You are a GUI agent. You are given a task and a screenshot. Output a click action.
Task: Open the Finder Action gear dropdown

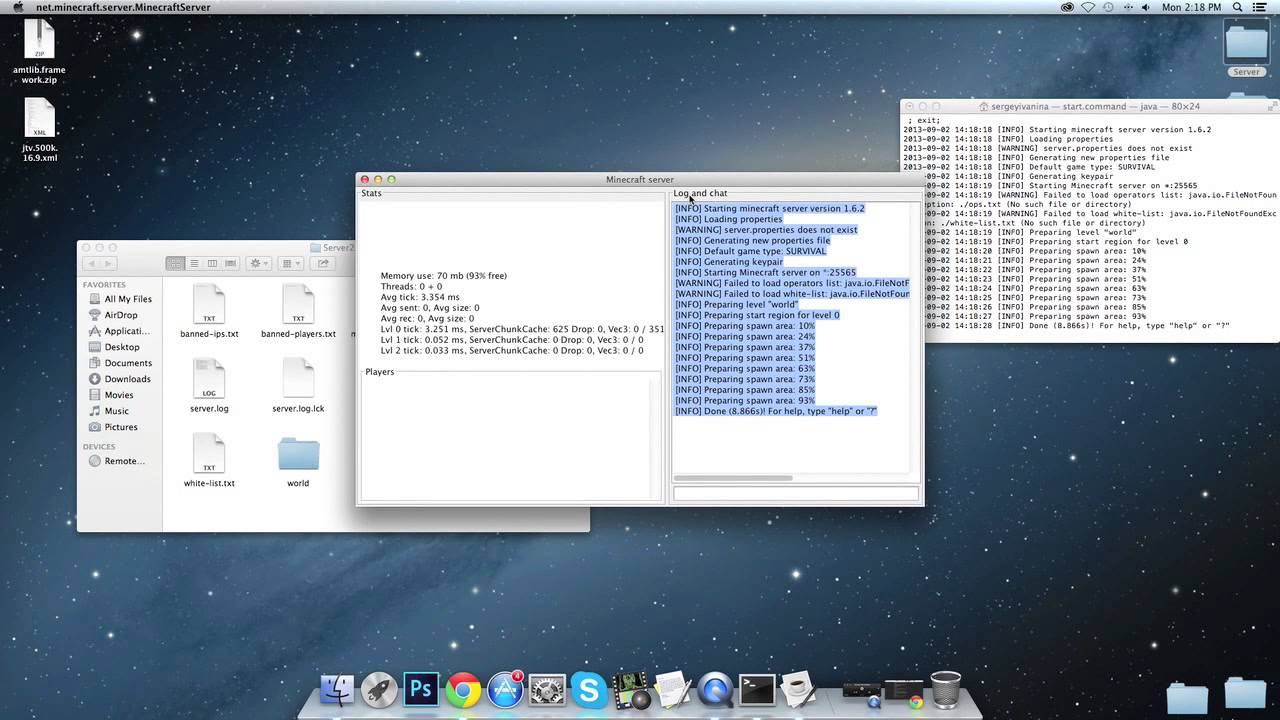259,263
